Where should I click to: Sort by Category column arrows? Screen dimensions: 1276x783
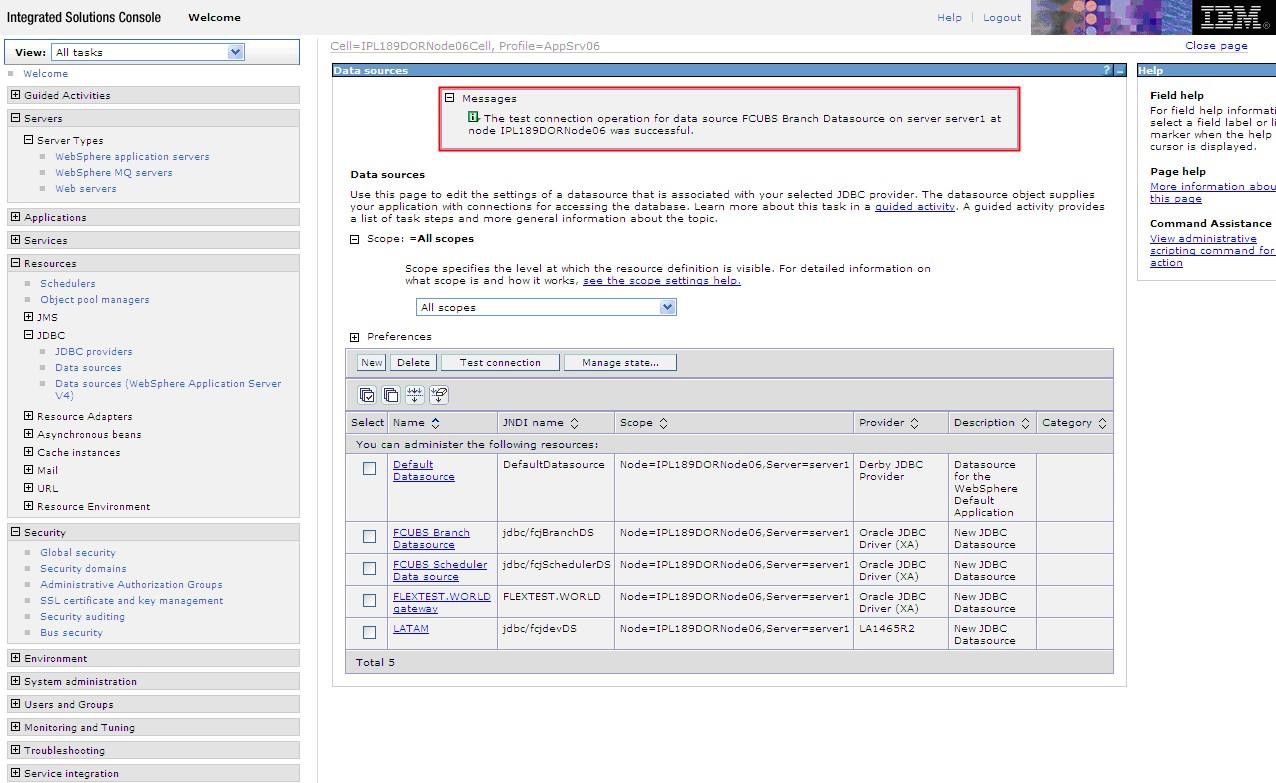pyautogui.click(x=1102, y=423)
